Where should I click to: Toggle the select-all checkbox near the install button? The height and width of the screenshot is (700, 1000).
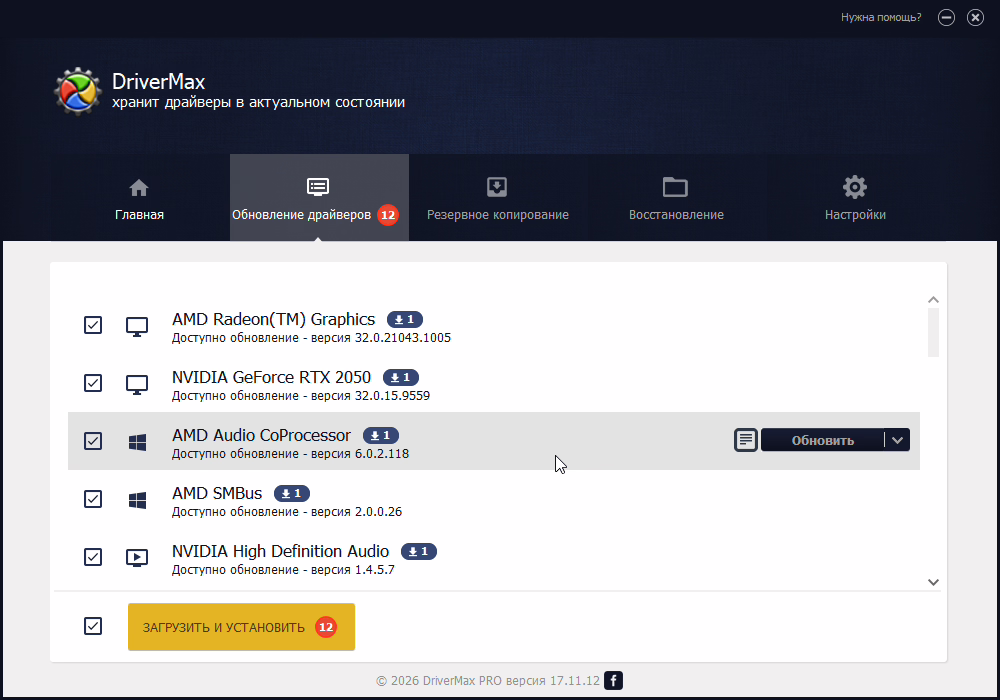click(93, 626)
